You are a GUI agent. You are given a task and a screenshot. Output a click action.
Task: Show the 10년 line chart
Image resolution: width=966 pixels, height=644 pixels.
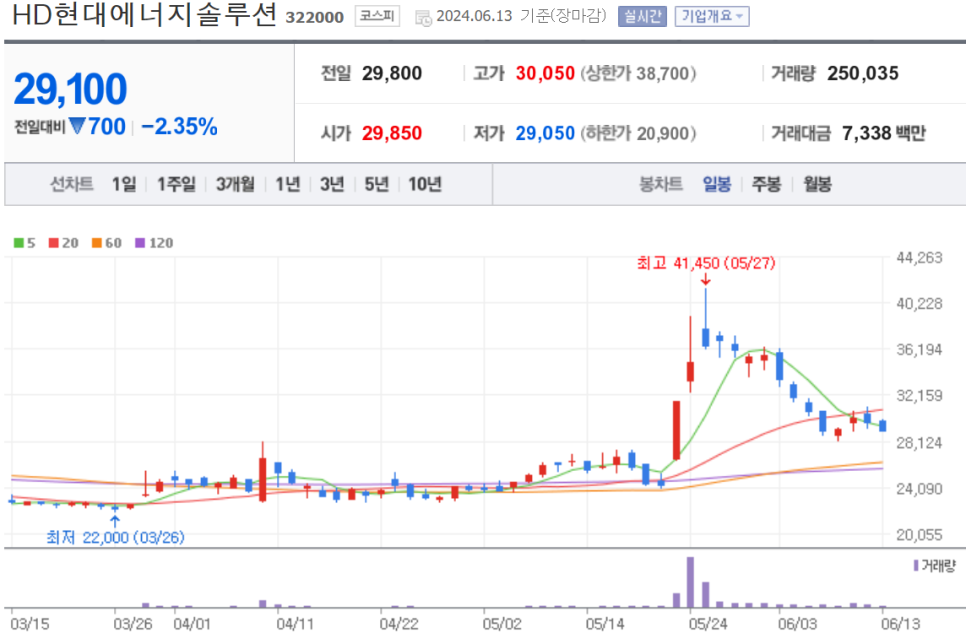click(x=425, y=184)
